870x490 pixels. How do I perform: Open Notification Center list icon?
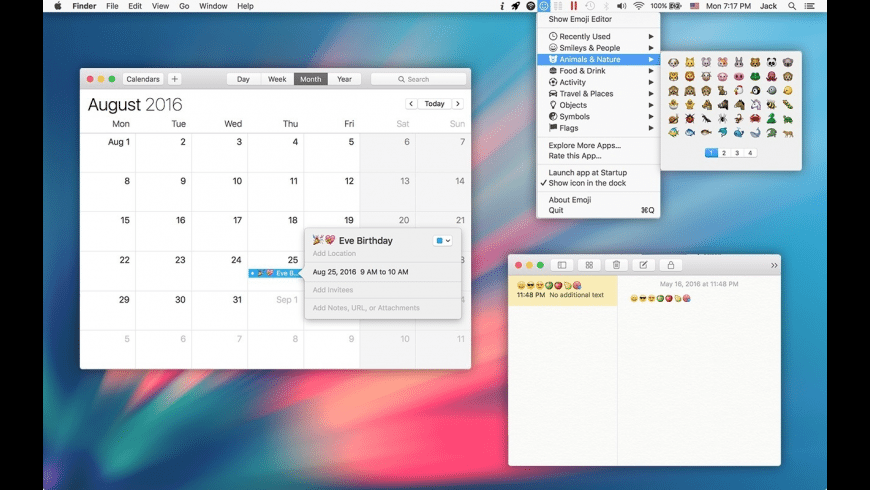click(810, 6)
